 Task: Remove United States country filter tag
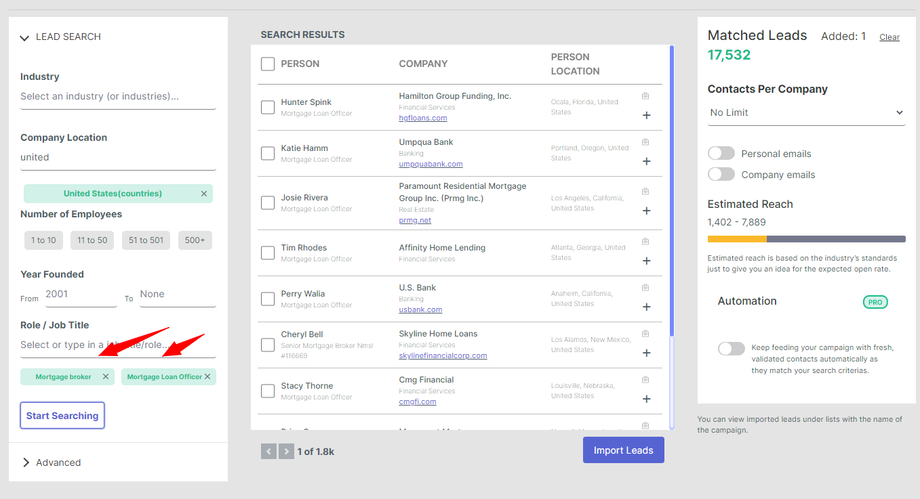[x=204, y=194]
